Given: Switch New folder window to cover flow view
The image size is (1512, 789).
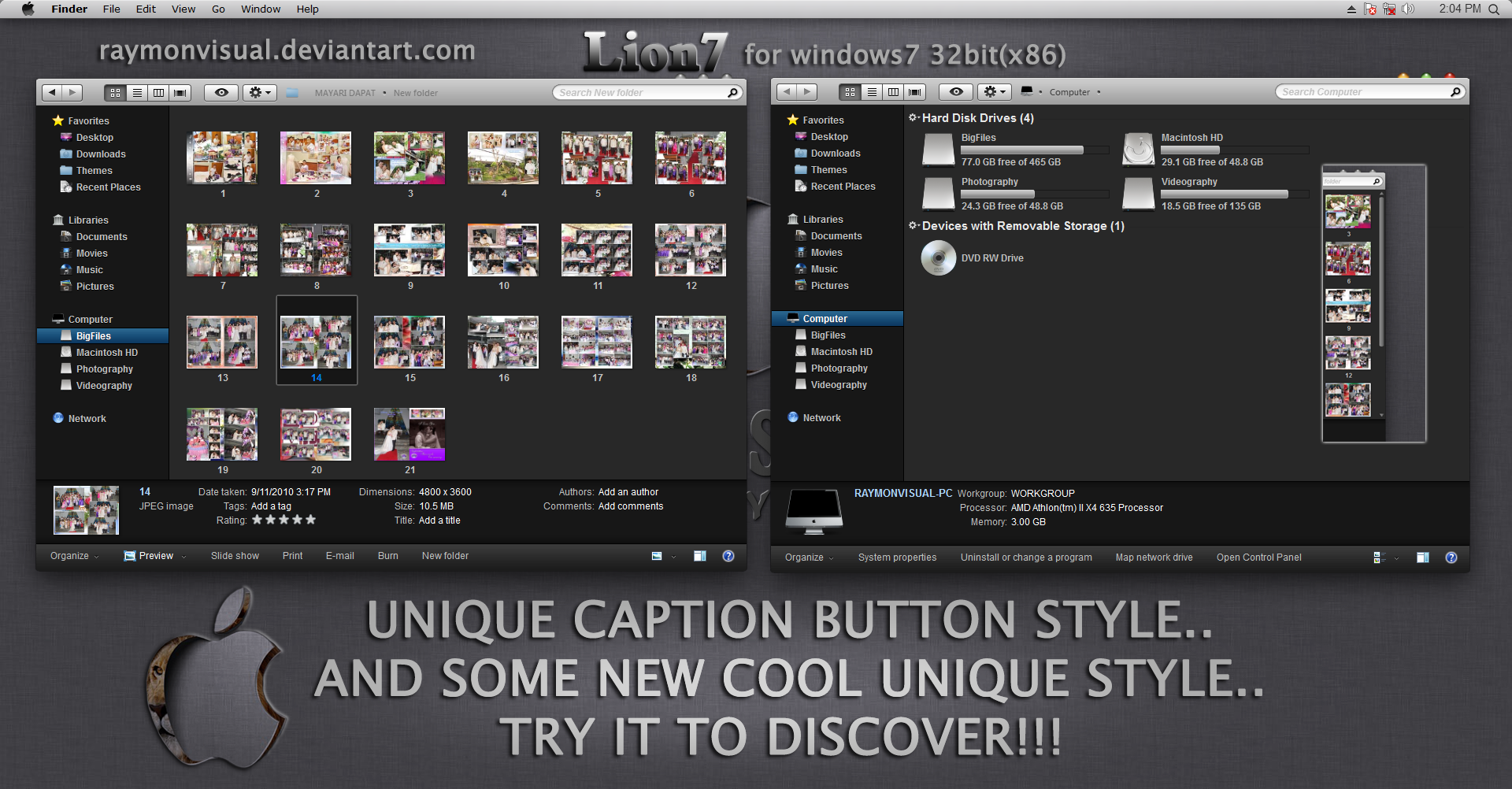Looking at the screenshot, I should (180, 93).
